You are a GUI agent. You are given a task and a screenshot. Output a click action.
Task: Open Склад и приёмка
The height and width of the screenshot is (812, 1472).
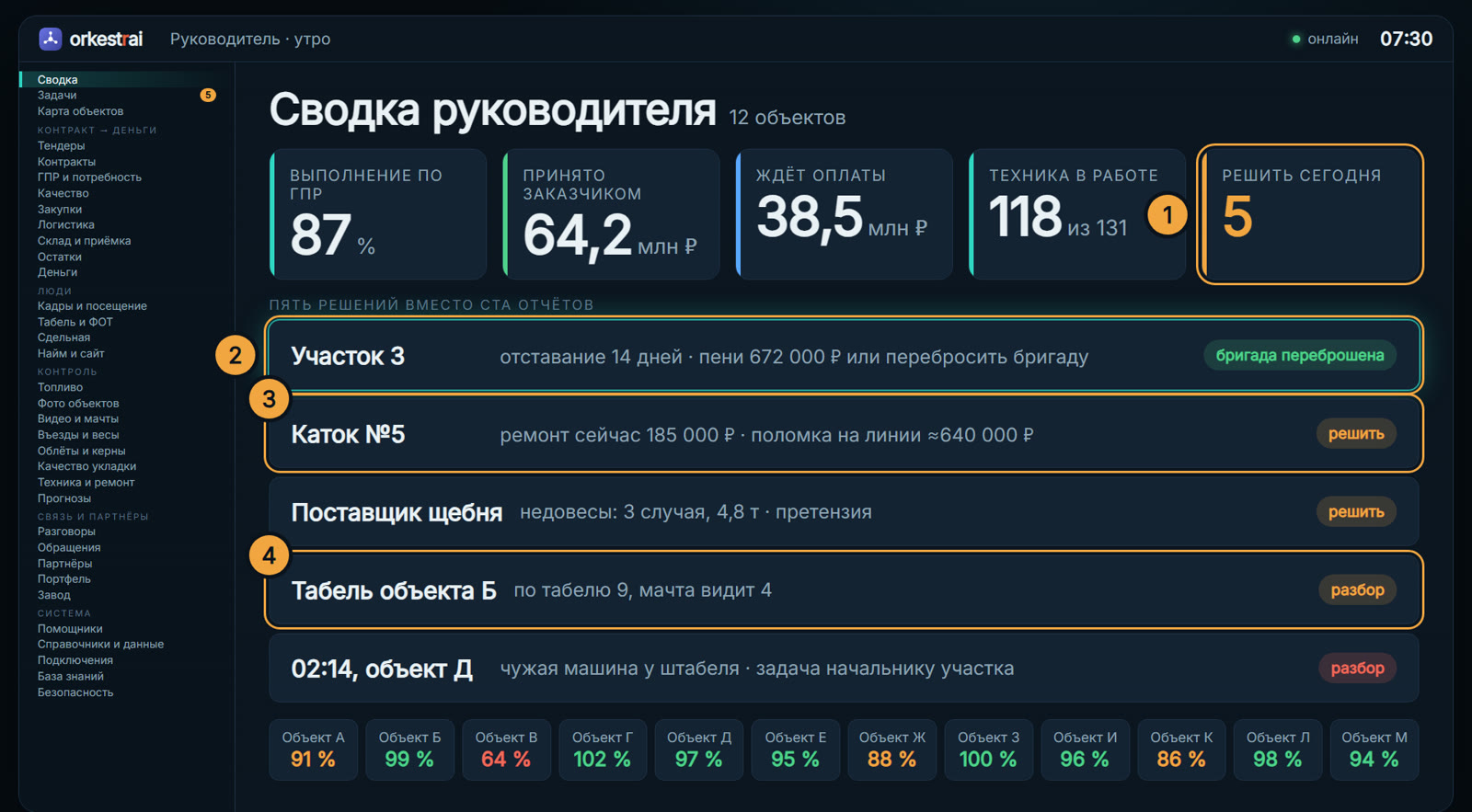pyautogui.click(x=84, y=241)
